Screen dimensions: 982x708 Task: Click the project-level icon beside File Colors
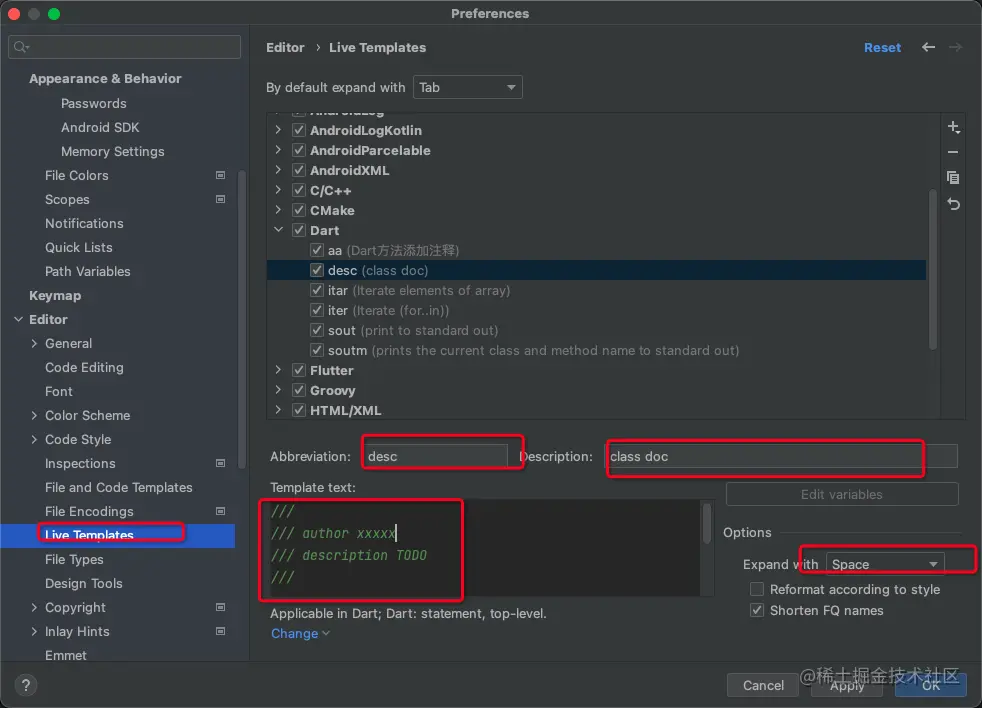pos(220,175)
